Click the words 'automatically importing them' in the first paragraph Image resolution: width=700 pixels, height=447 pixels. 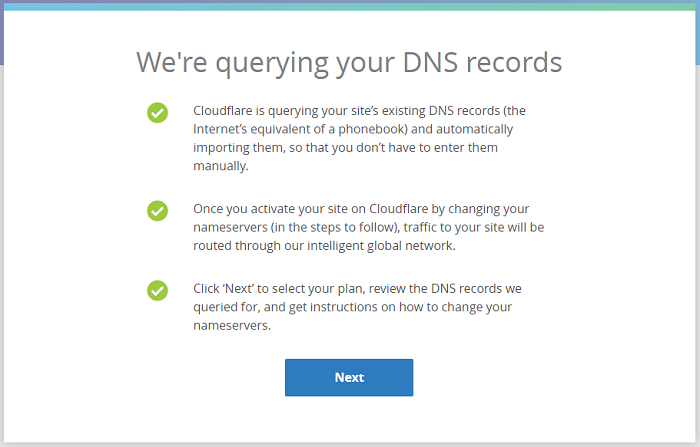tap(353, 138)
